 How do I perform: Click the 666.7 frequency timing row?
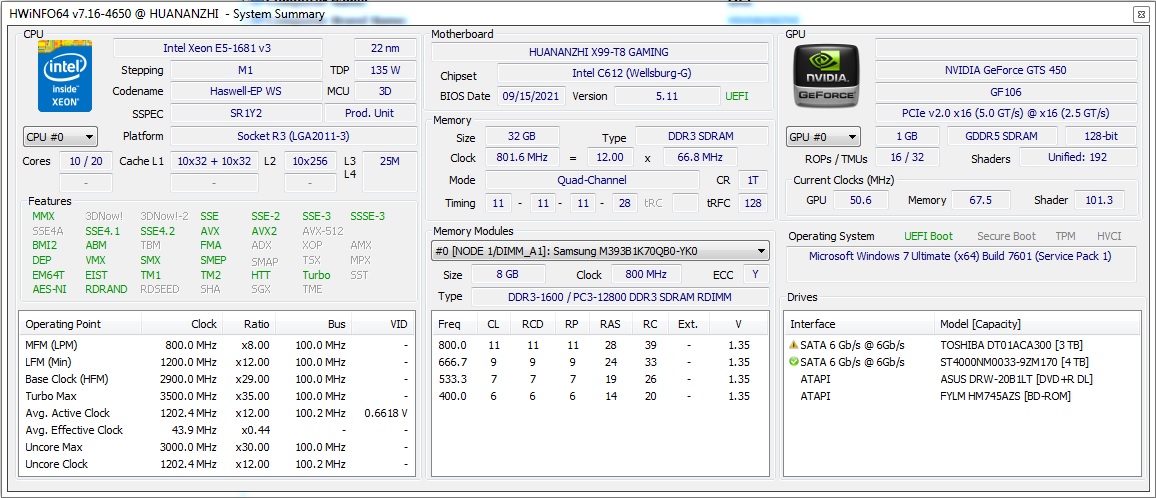click(599, 362)
